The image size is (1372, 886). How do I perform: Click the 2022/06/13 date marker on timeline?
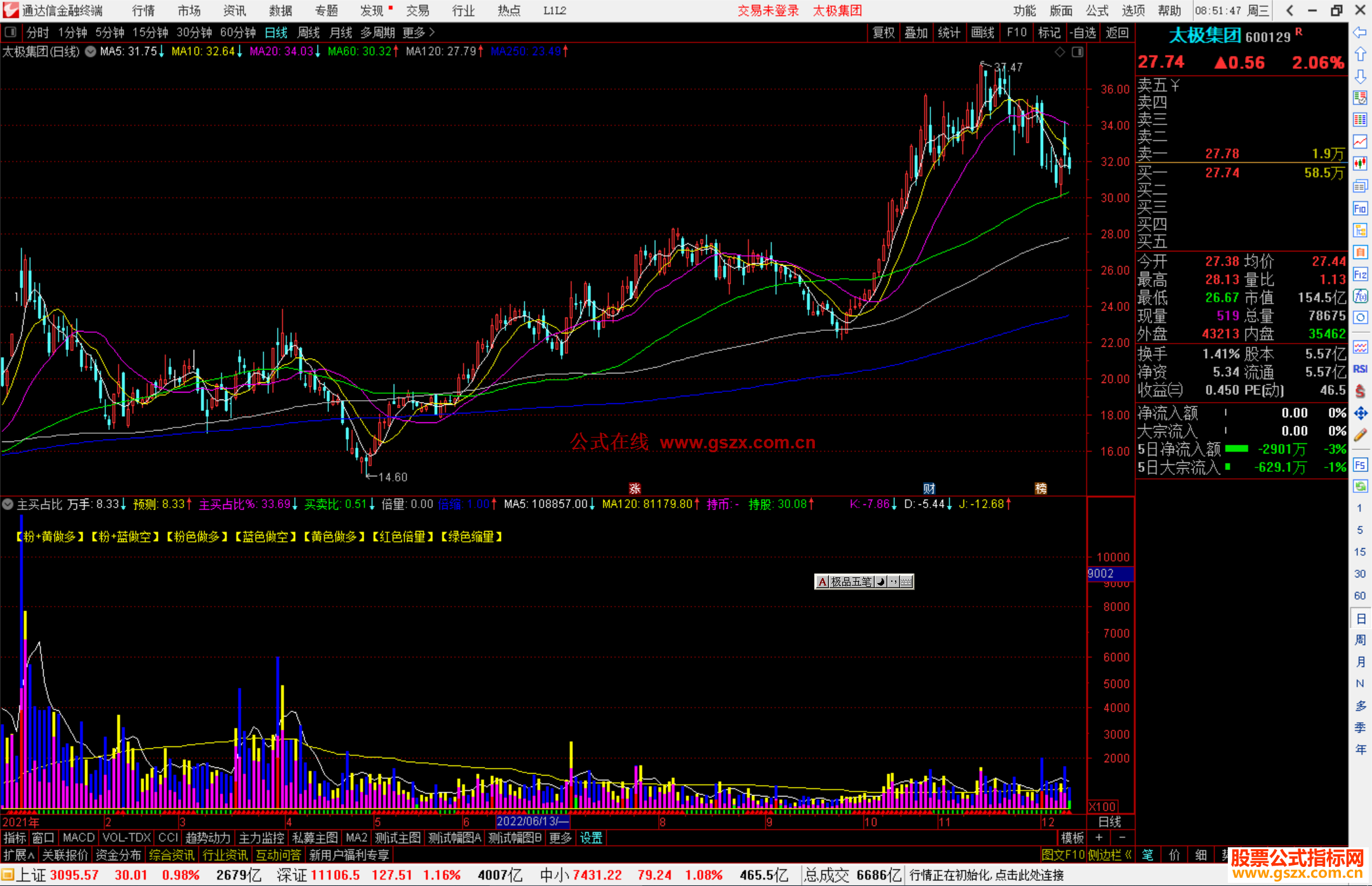point(532,821)
